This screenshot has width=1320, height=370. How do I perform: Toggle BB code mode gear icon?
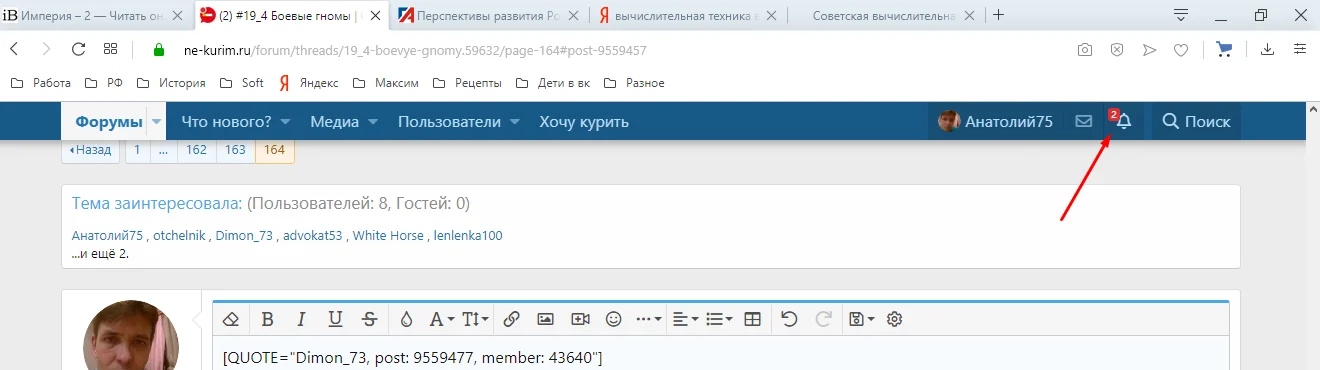[895, 319]
